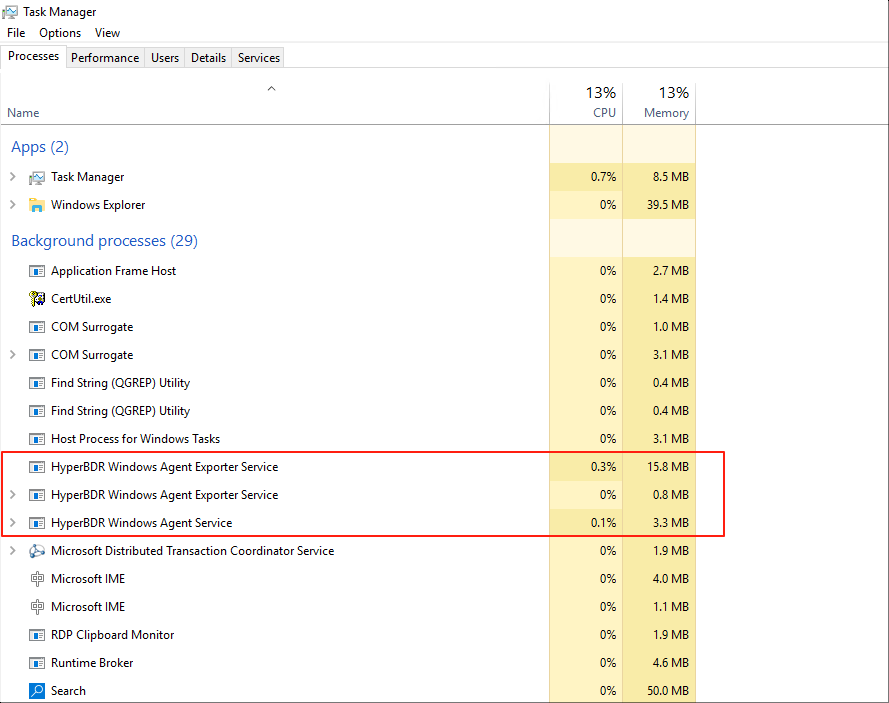Click icon of HyperBDR Exporter Service using 15.8 MB
This screenshot has width=889, height=703.
click(x=37, y=467)
